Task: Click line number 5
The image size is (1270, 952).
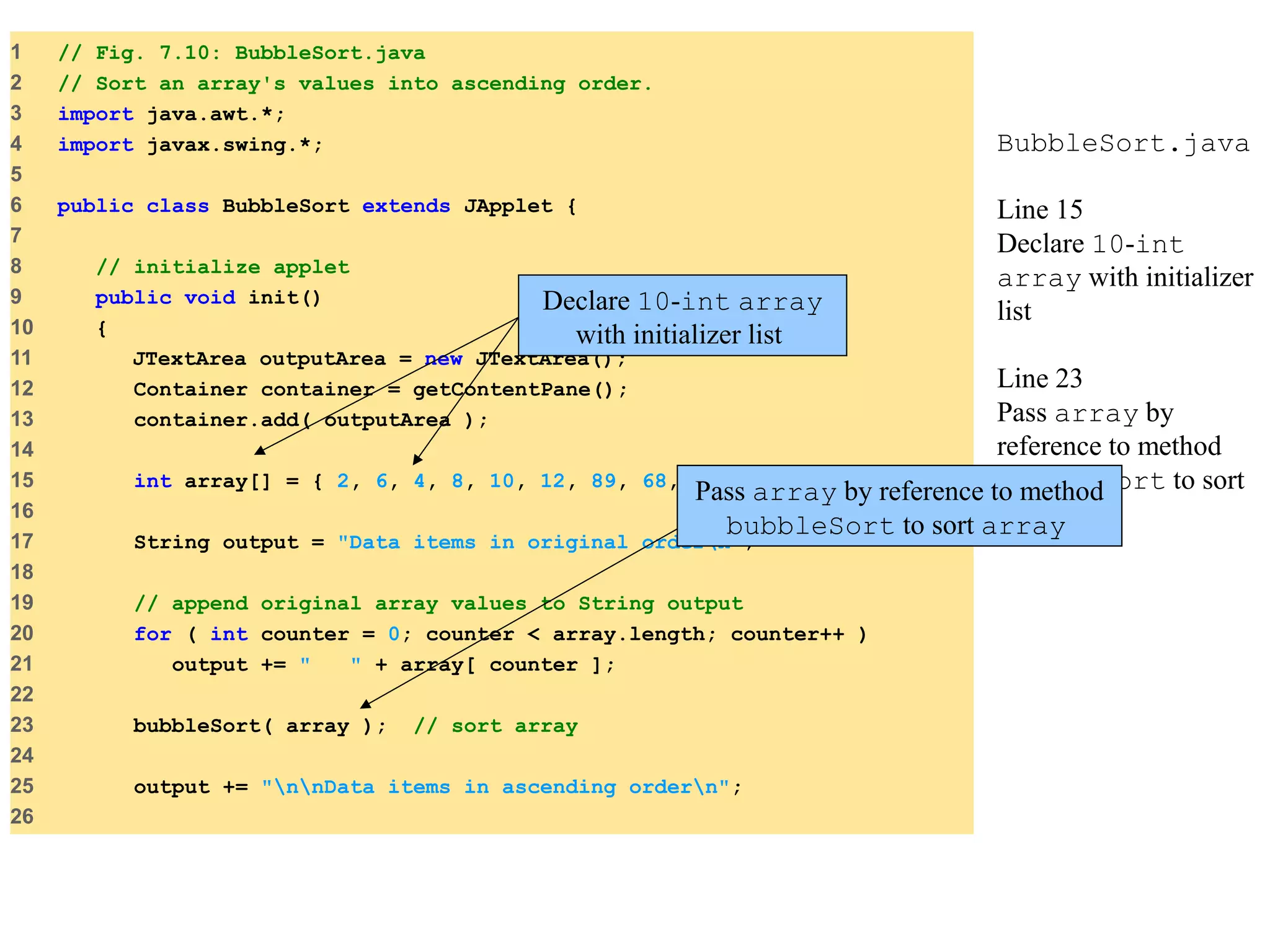Action: 16,174
